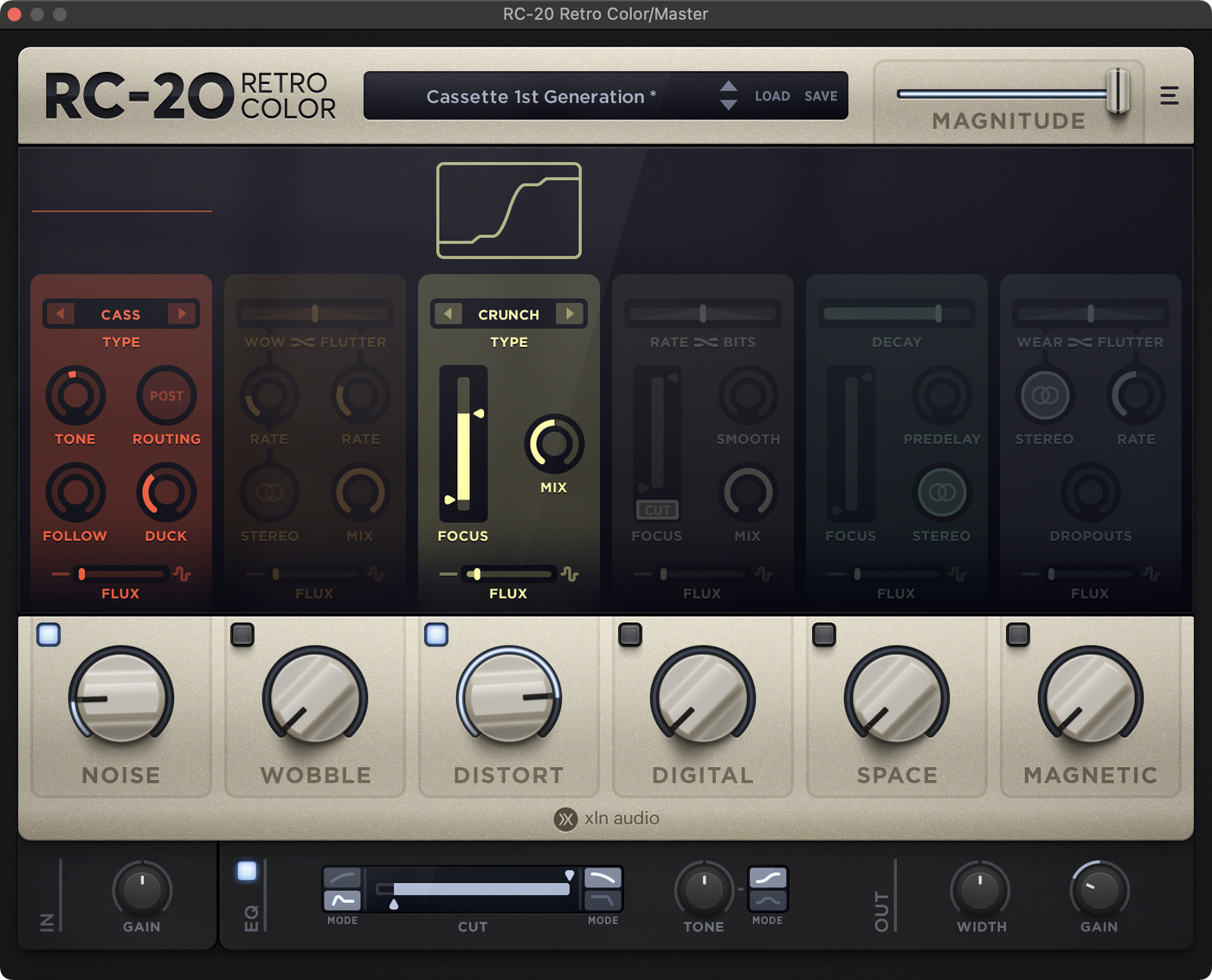Select previous distortion type before CRUNCH
The height and width of the screenshot is (980, 1212).
click(x=448, y=313)
